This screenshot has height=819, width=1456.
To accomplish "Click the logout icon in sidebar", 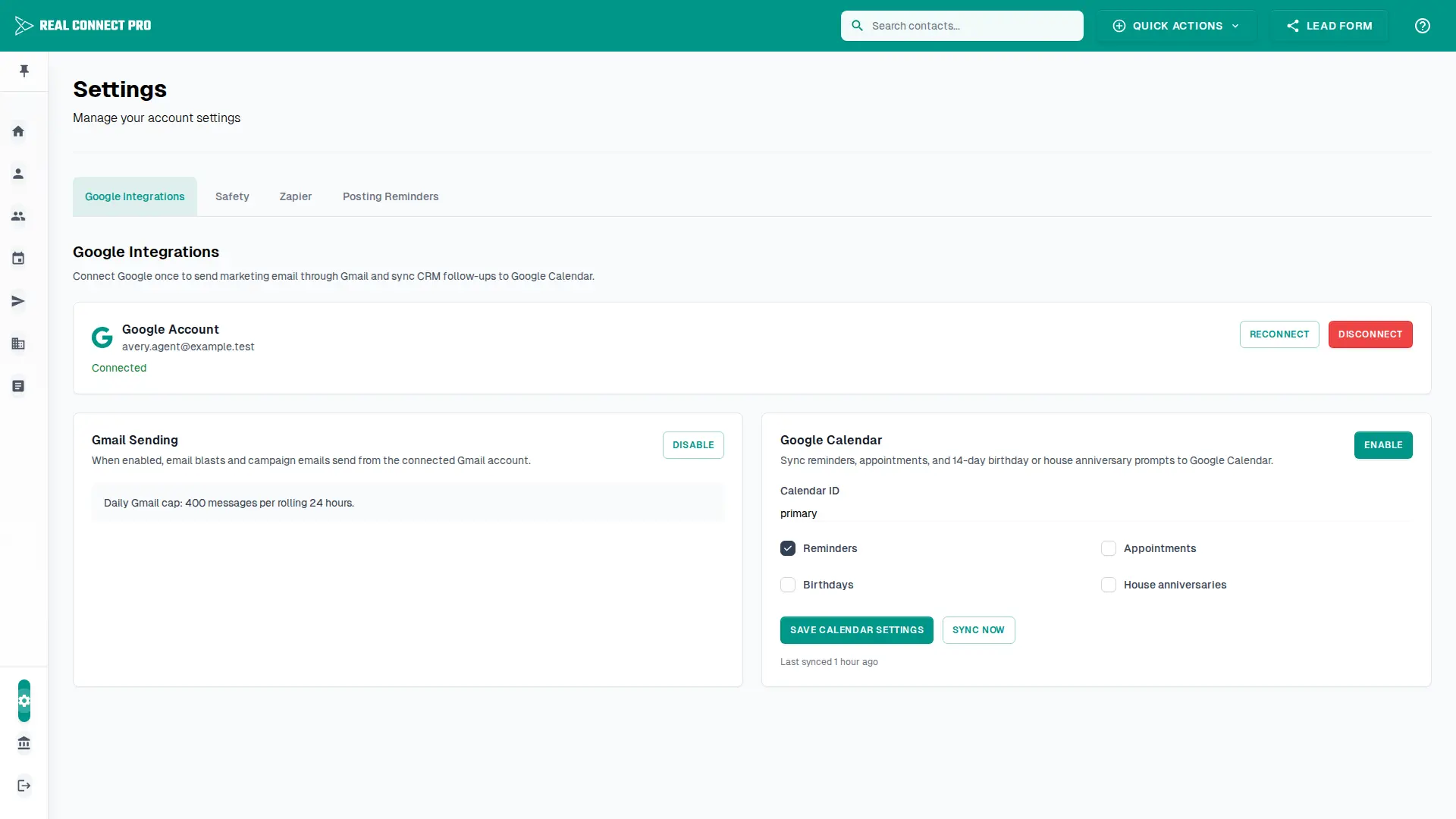I will [x=24, y=786].
